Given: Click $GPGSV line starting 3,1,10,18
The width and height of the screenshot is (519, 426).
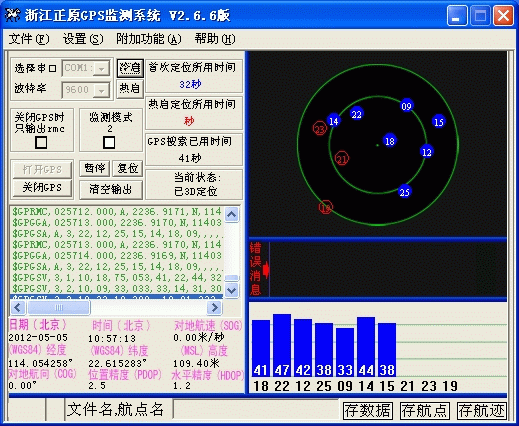Looking at the screenshot, I should 117,278.
